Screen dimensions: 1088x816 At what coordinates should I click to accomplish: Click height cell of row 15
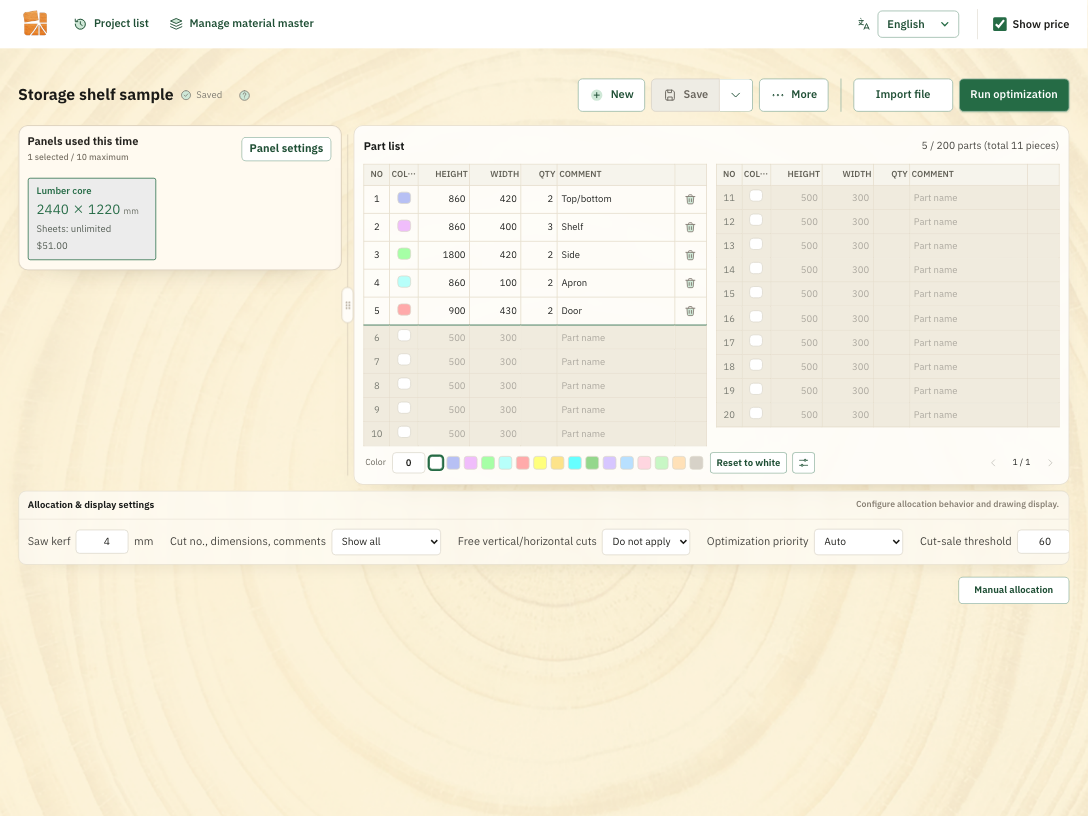pos(797,294)
